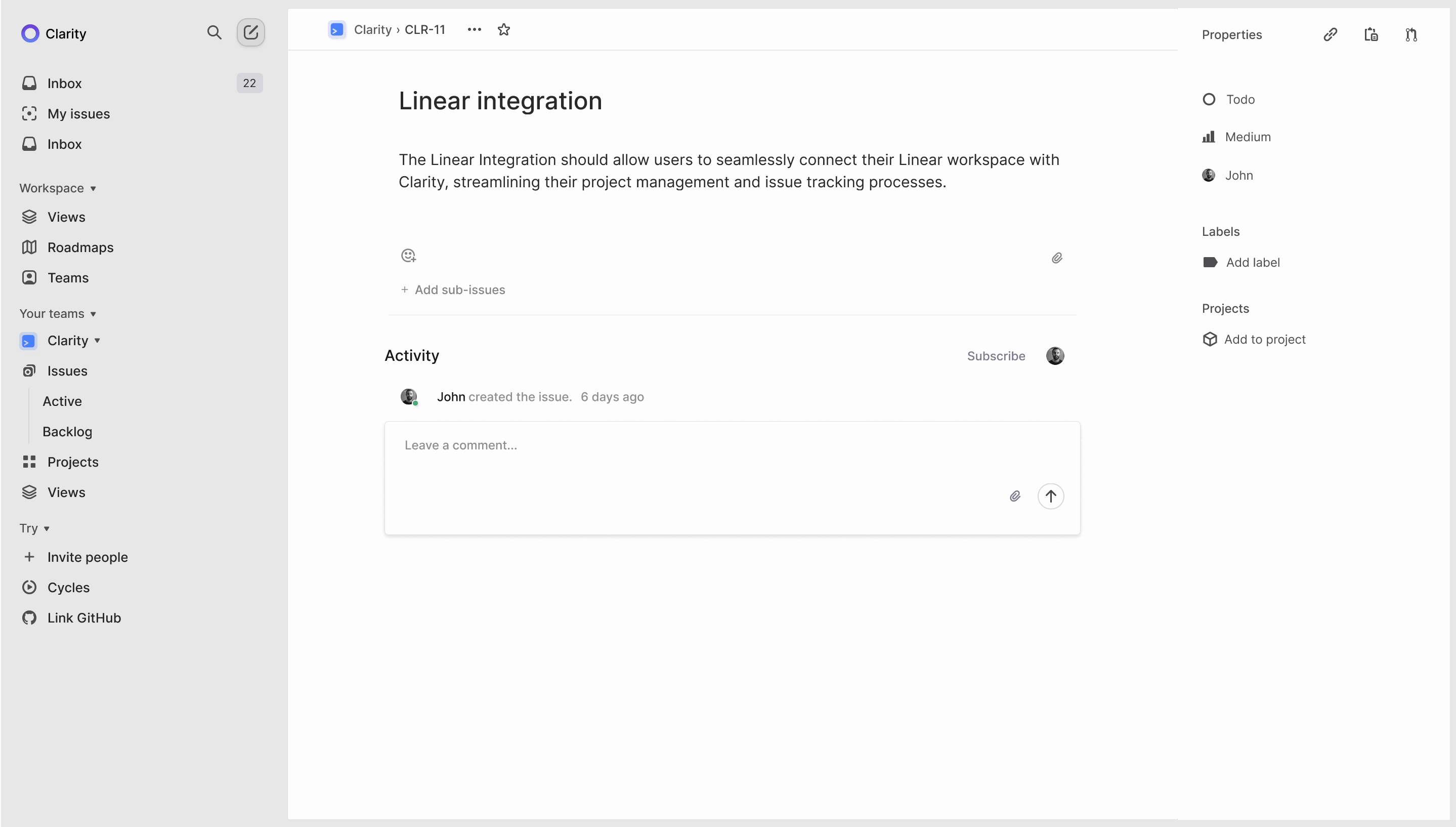1456x827 pixels.
Task: Add issue to a project
Action: tap(1254, 340)
